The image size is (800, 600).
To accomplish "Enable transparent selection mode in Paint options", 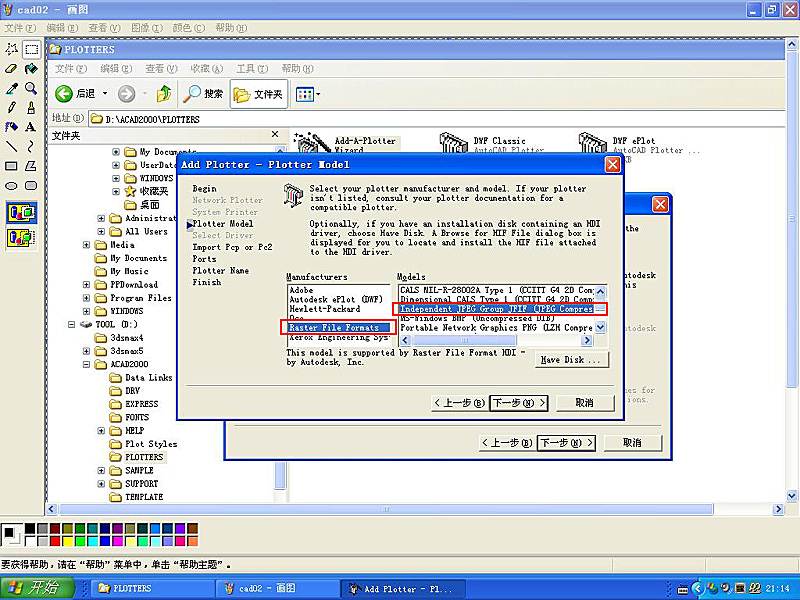I will click(x=21, y=238).
